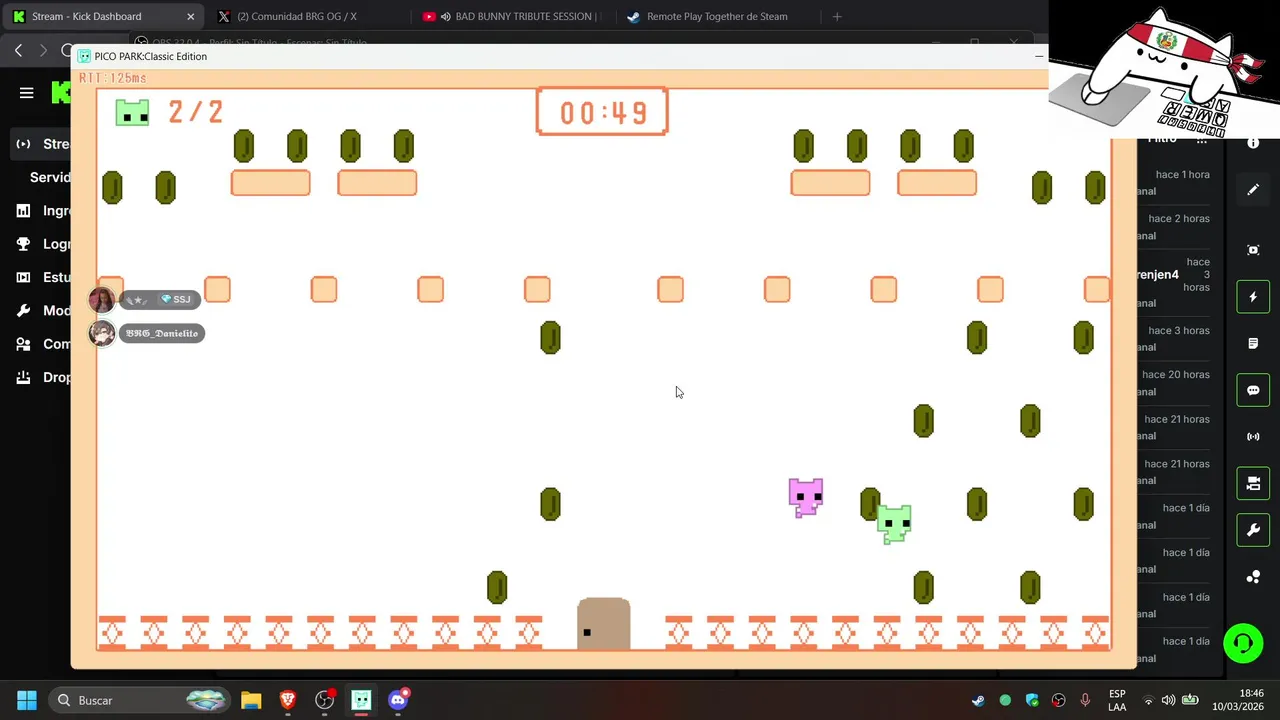Image resolution: width=1280 pixels, height=720 pixels.
Task: Click the microphone icon in system tray
Action: (1085, 700)
